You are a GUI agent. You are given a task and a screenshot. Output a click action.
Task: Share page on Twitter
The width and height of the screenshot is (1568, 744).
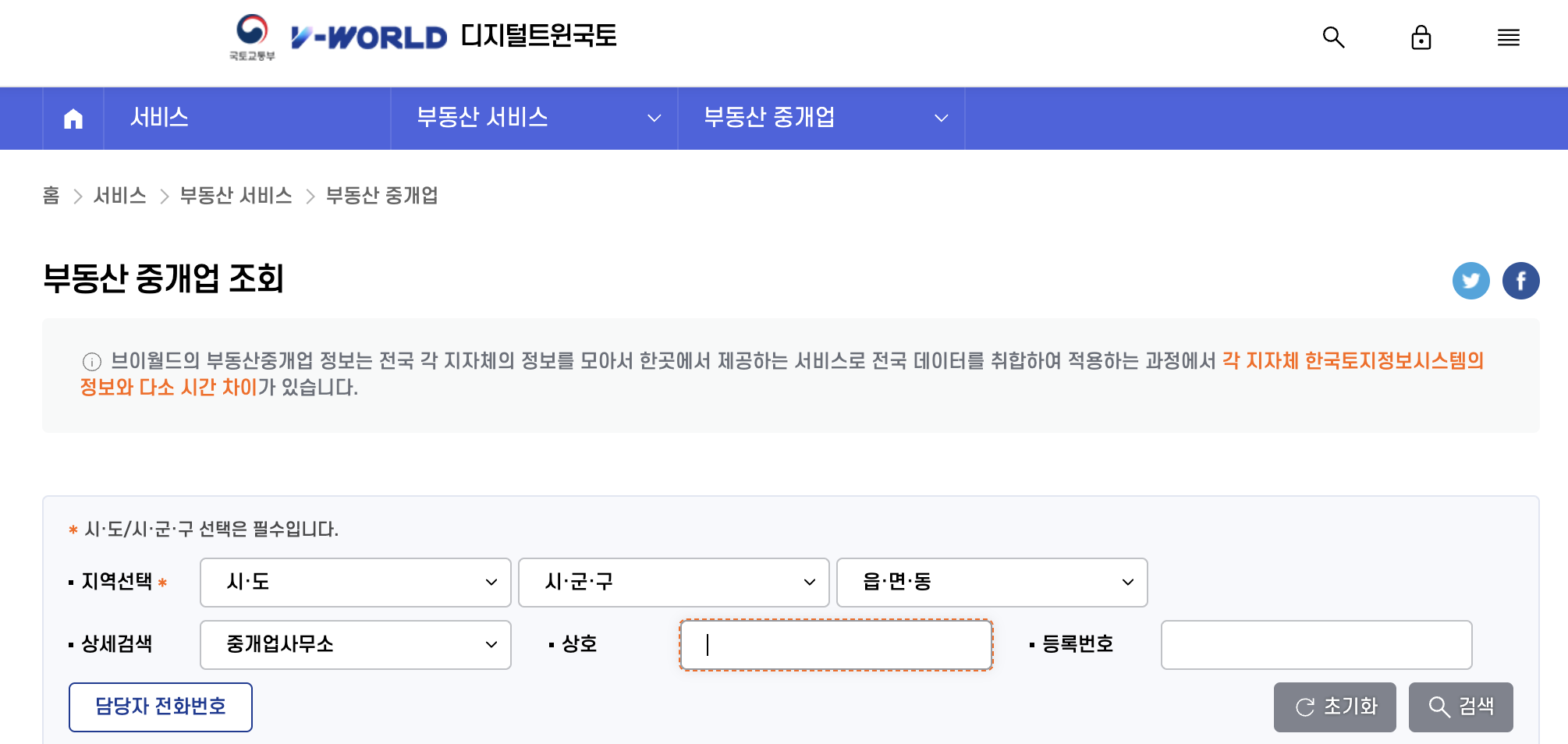[x=1470, y=281]
